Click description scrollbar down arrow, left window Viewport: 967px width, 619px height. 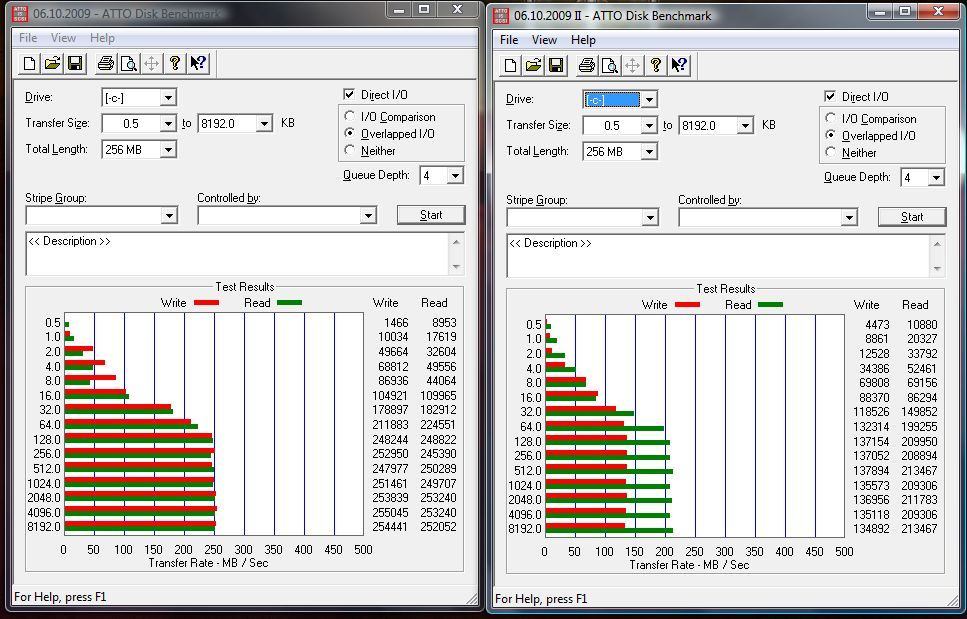click(x=456, y=267)
